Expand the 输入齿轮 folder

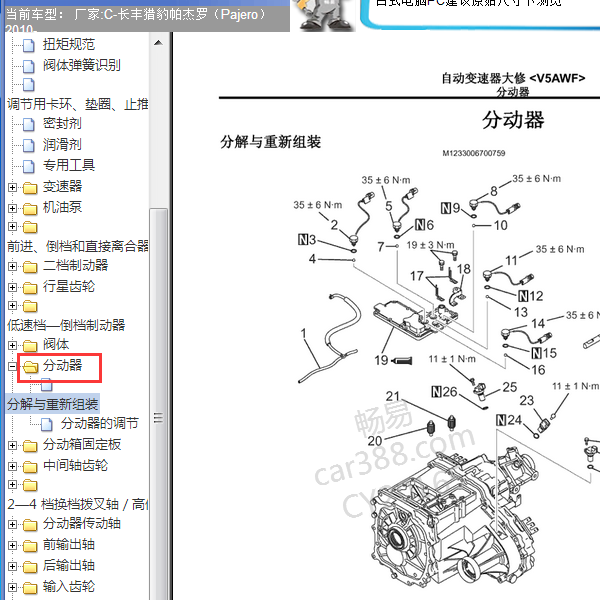tap(12, 587)
